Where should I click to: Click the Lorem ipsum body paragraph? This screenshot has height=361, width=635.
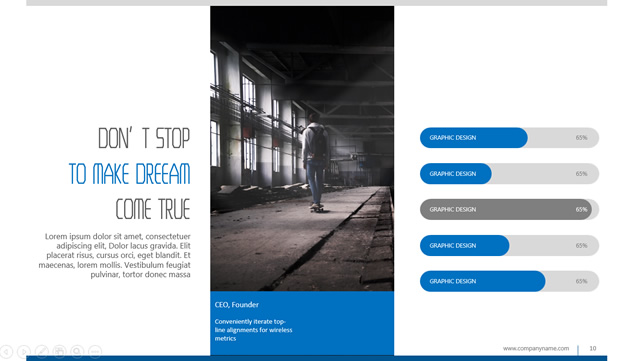click(x=115, y=255)
